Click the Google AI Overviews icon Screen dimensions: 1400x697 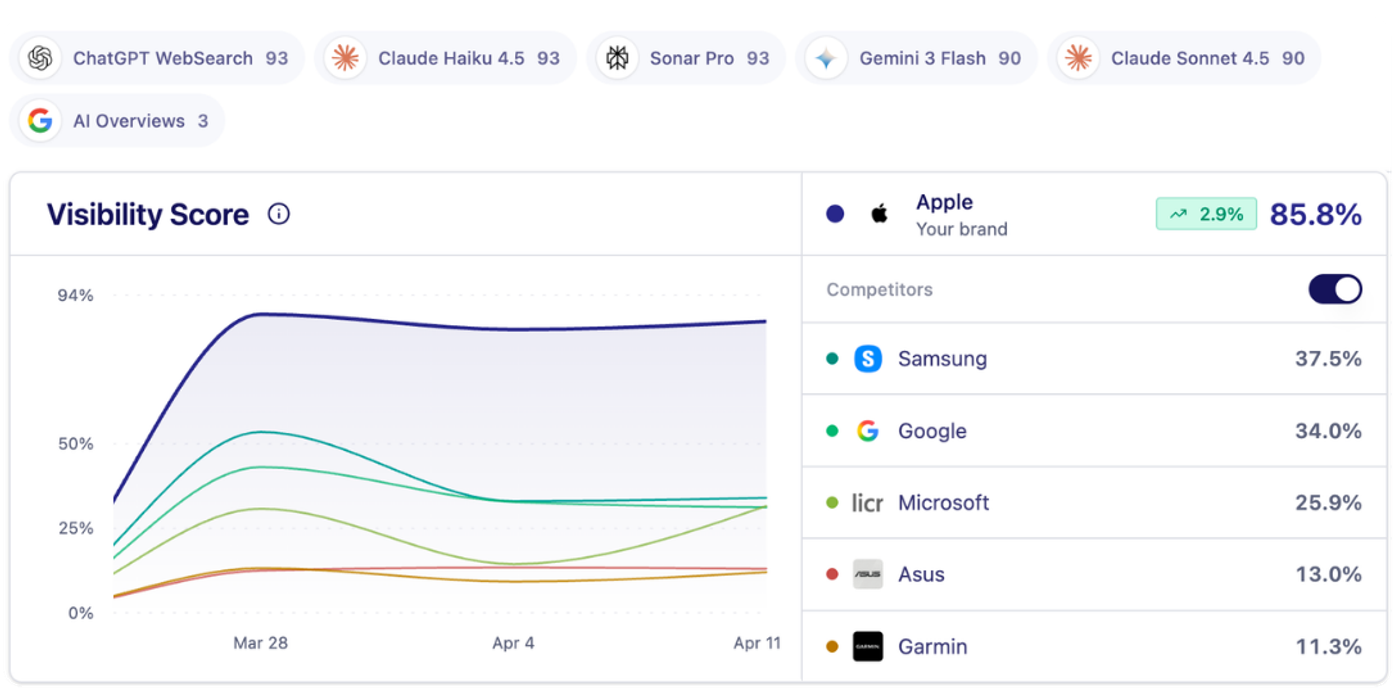click(40, 120)
